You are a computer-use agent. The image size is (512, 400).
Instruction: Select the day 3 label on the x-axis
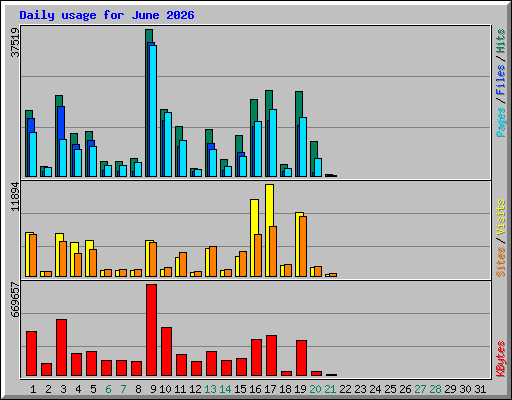63,389
